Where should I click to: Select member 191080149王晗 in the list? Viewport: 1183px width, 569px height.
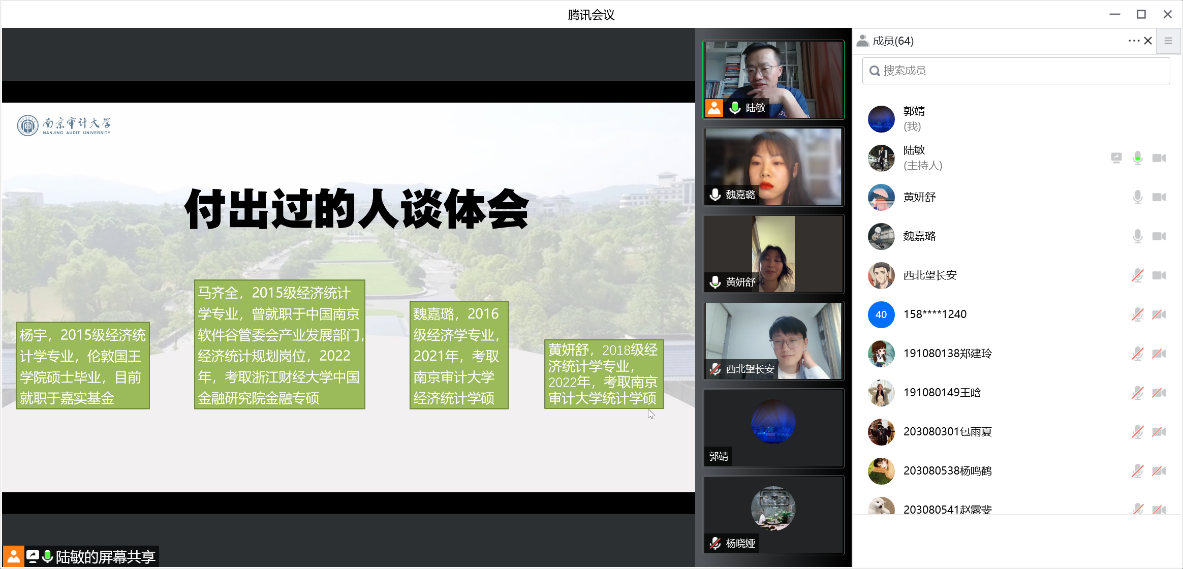pyautogui.click(x=942, y=393)
